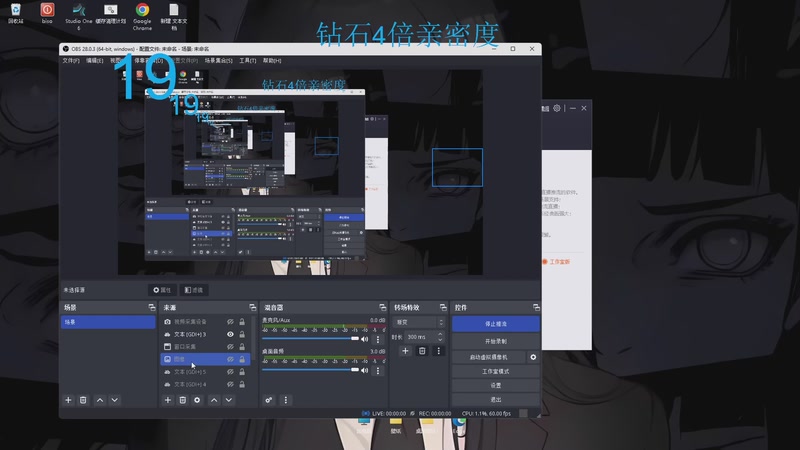Adjust the Mic/Aux volume slider
The width and height of the screenshot is (800, 450).
(310, 339)
